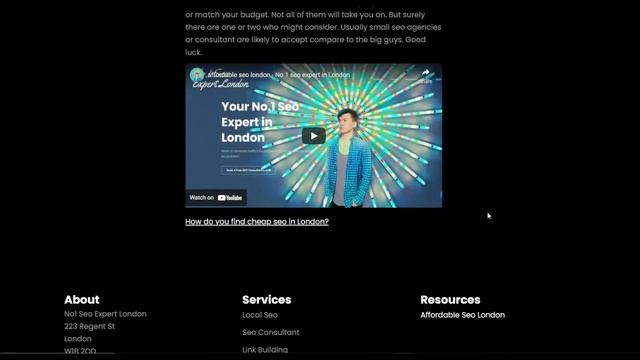This screenshot has width=640, height=360.
Task: Open 'How do you find cheap seo in London?' link
Action: pos(257,222)
